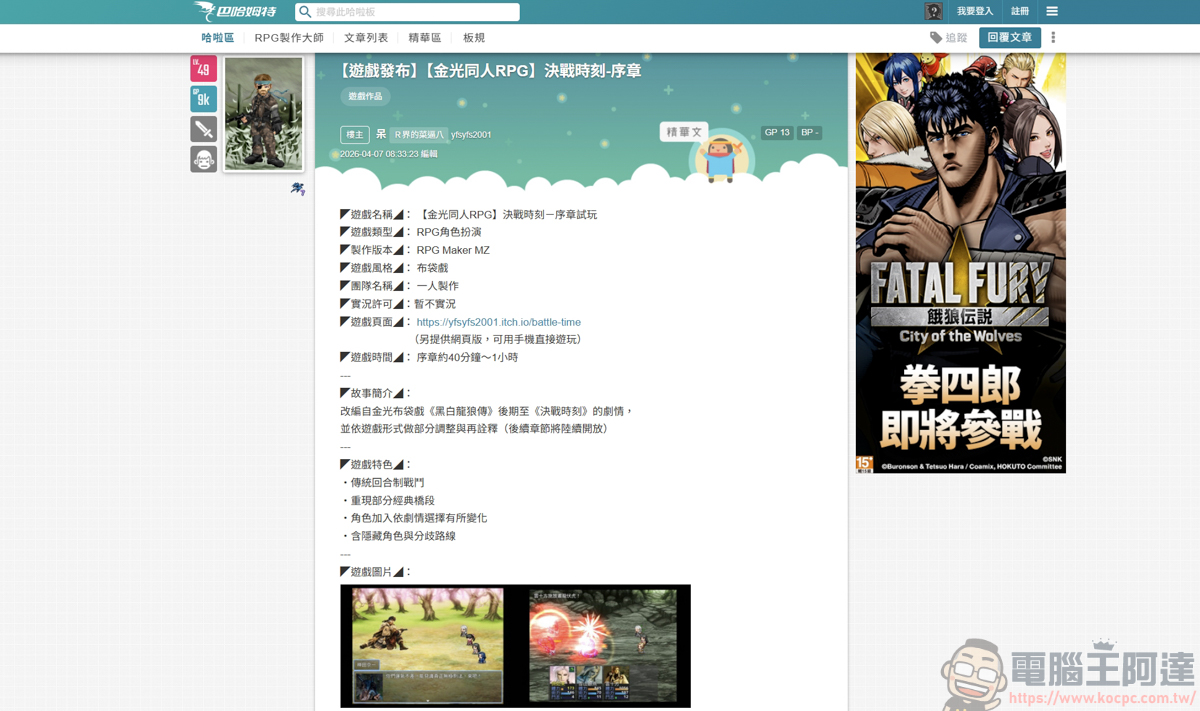This screenshot has height=711, width=1200.
Task: Click the bullet 重現部分經典橋段
Action: (x=388, y=500)
